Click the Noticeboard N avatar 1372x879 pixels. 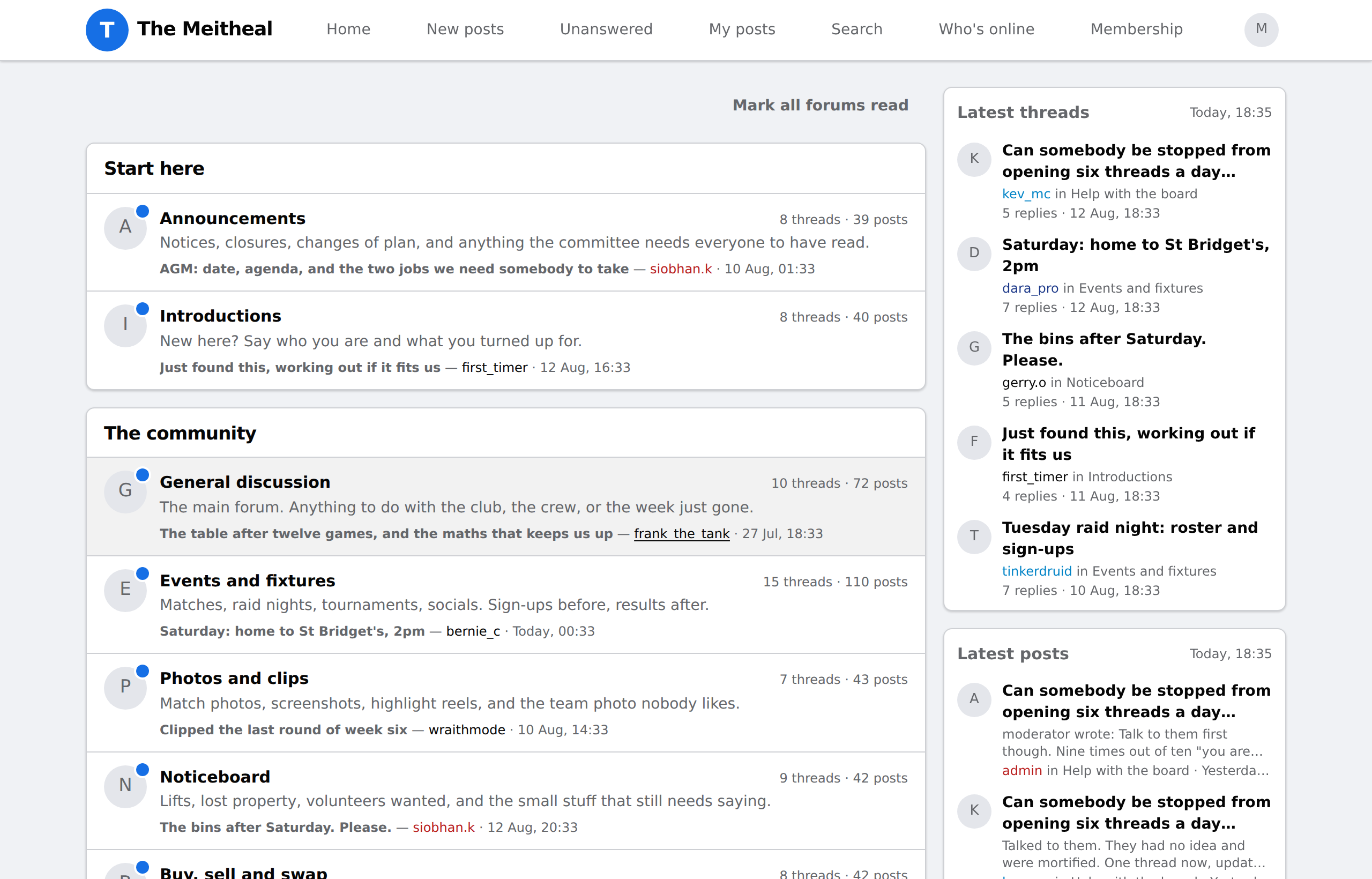click(125, 786)
